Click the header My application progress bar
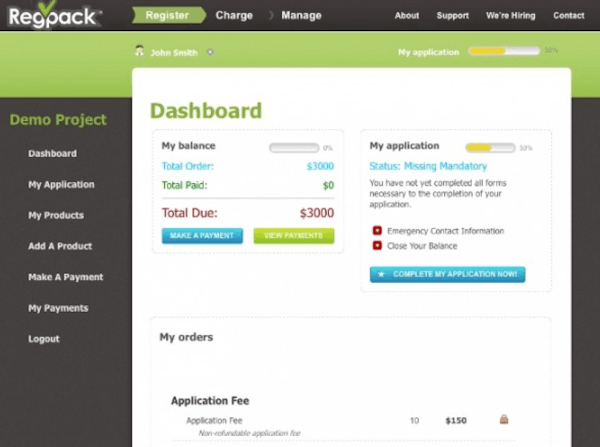The image size is (600, 447). tap(504, 51)
